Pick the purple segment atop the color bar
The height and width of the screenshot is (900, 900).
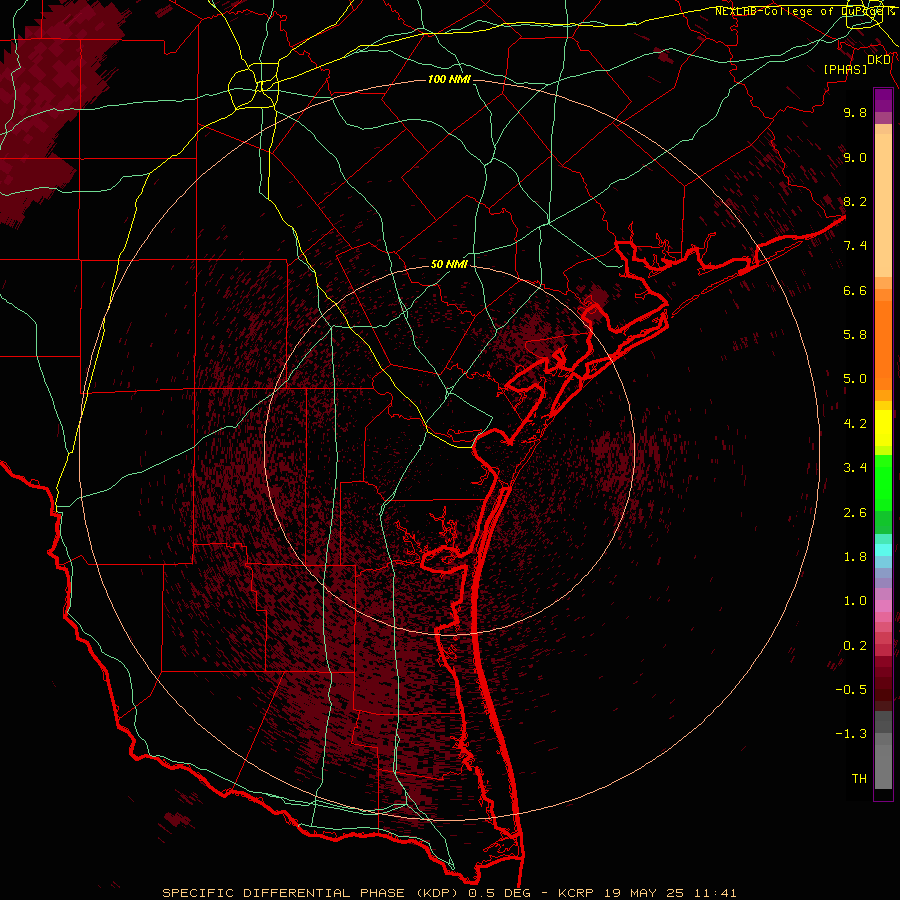883,101
